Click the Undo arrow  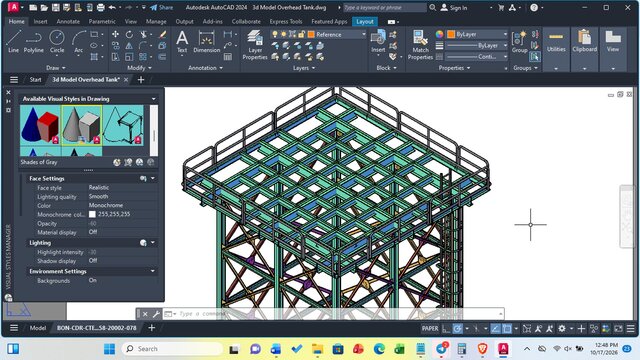coord(112,7)
